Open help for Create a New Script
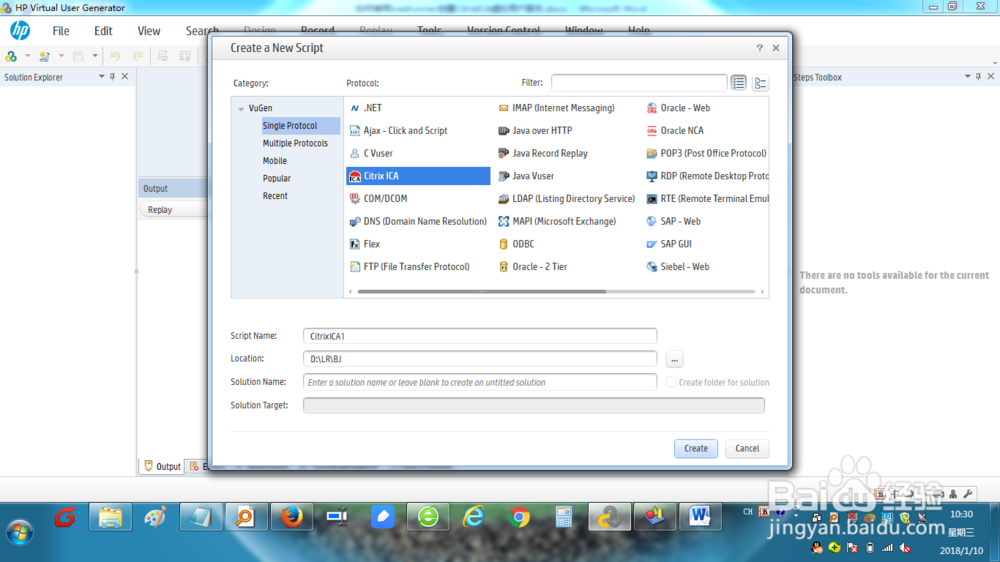 click(760, 48)
